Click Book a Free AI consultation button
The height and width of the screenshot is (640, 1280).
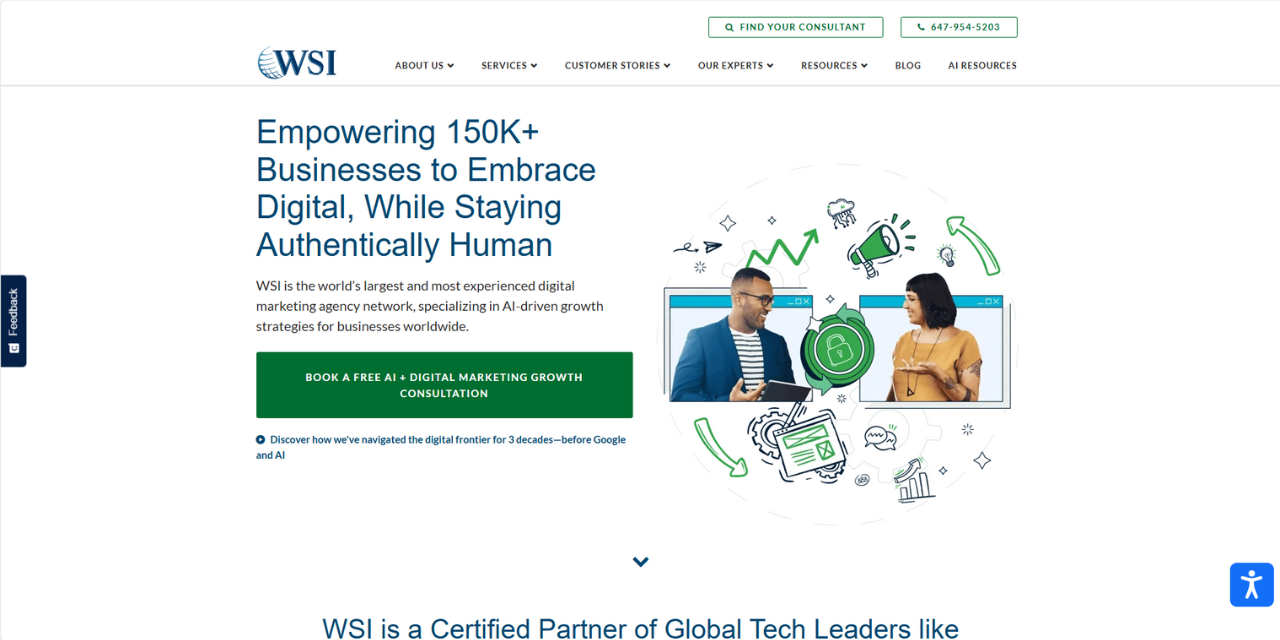click(x=444, y=385)
